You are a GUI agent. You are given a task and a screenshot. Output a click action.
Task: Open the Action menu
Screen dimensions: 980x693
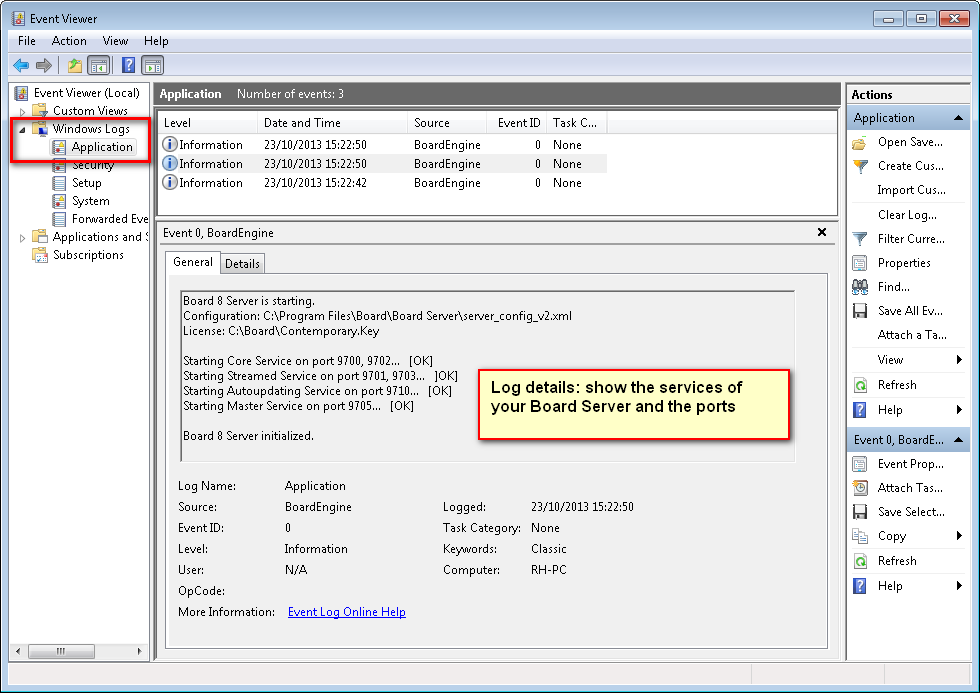[x=69, y=41]
